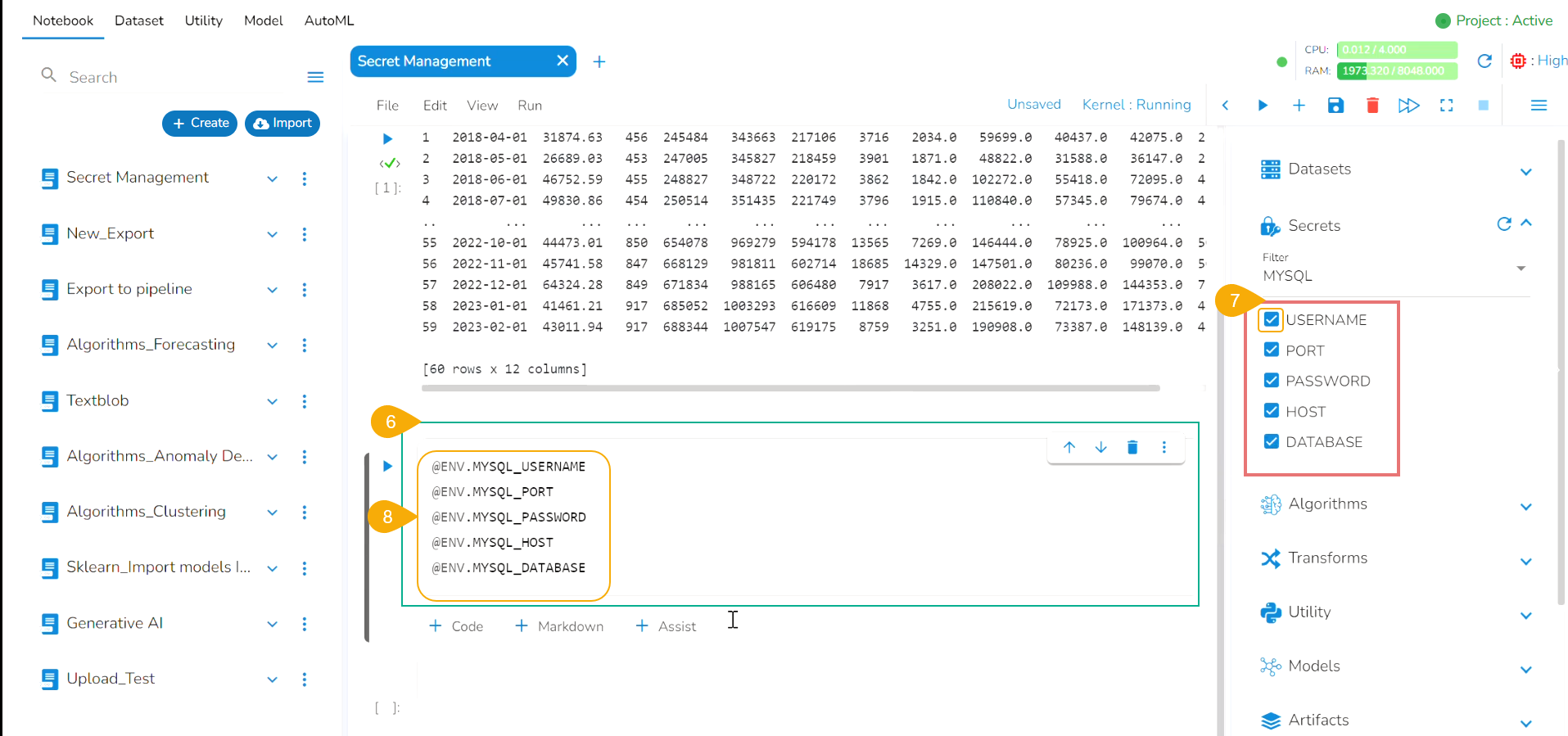Click the Create button
This screenshot has width=1568, height=736.
(200, 123)
